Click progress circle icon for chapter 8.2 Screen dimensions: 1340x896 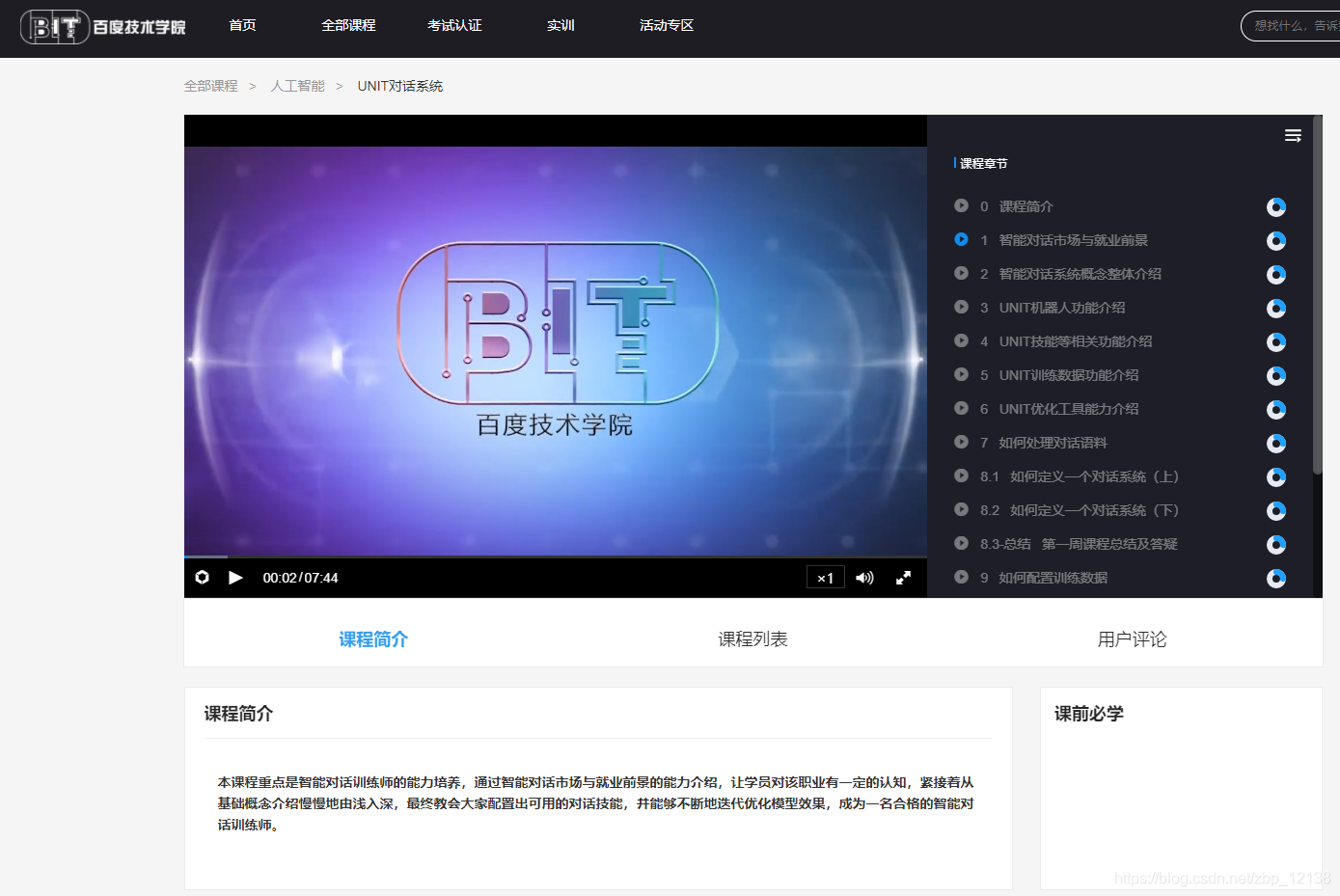(1276, 511)
